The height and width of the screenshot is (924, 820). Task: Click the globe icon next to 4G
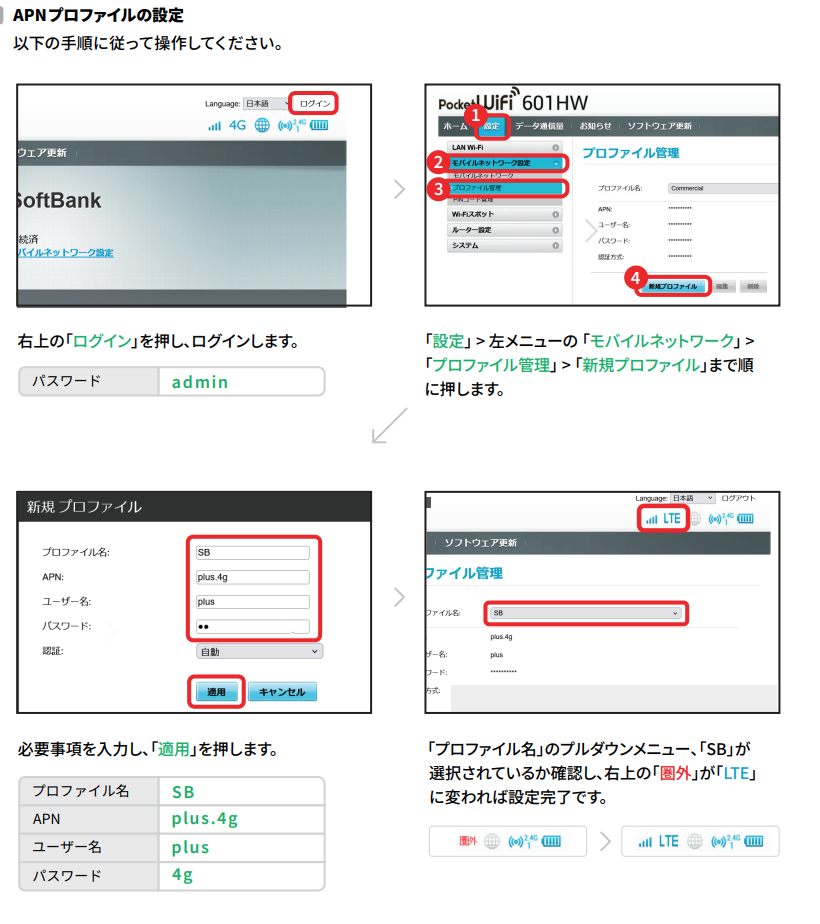[x=262, y=125]
